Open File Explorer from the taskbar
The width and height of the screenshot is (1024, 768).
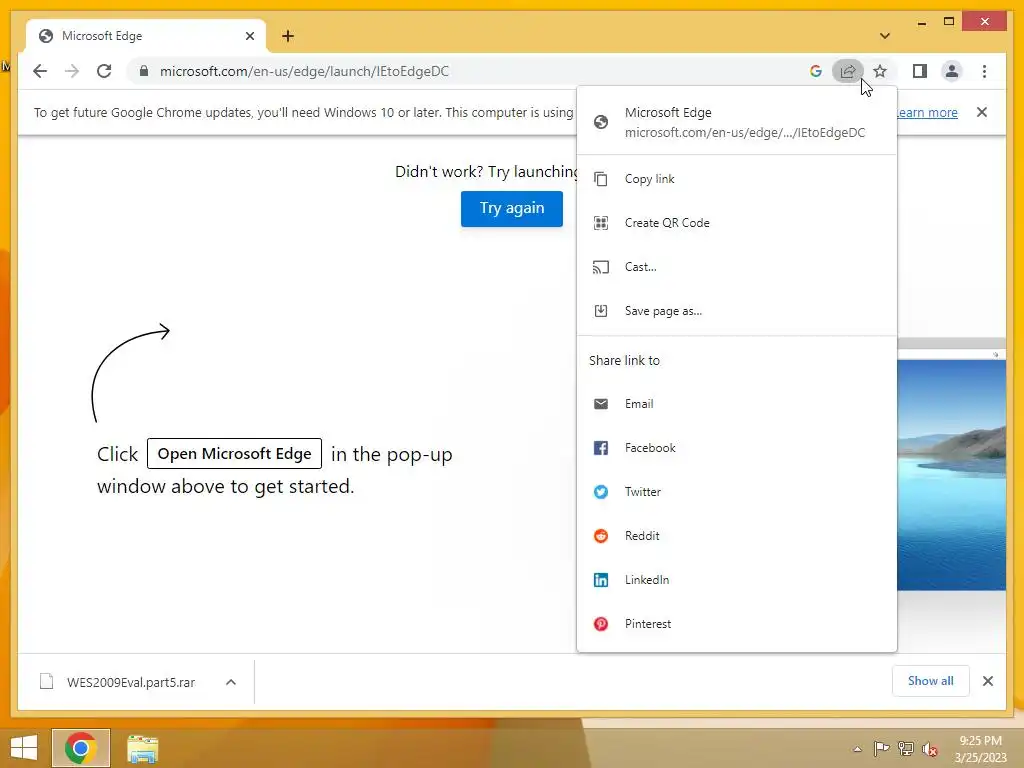click(142, 748)
